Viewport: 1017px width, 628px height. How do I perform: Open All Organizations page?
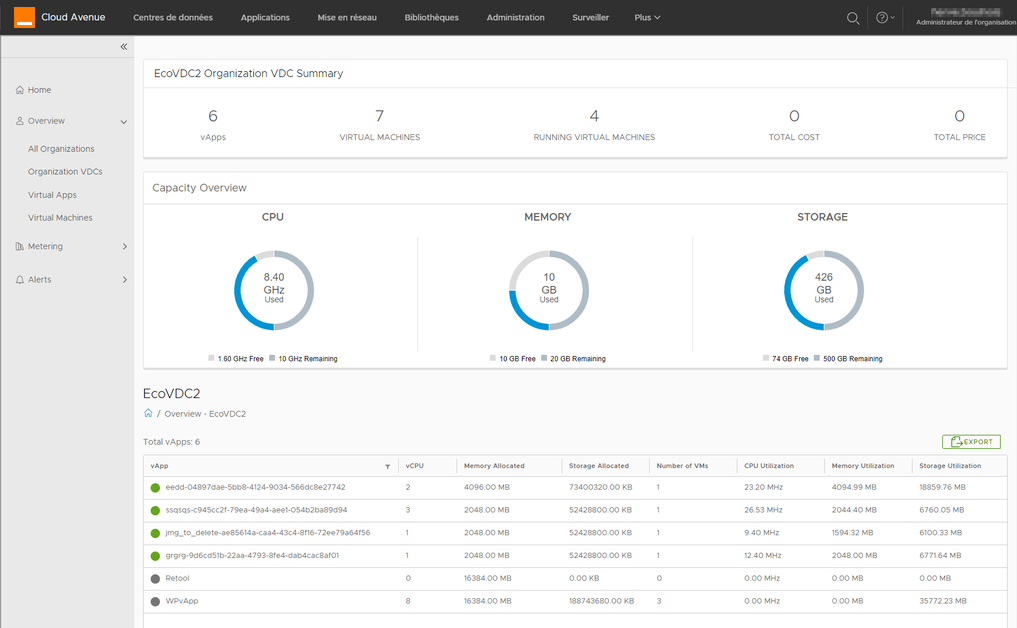click(61, 149)
